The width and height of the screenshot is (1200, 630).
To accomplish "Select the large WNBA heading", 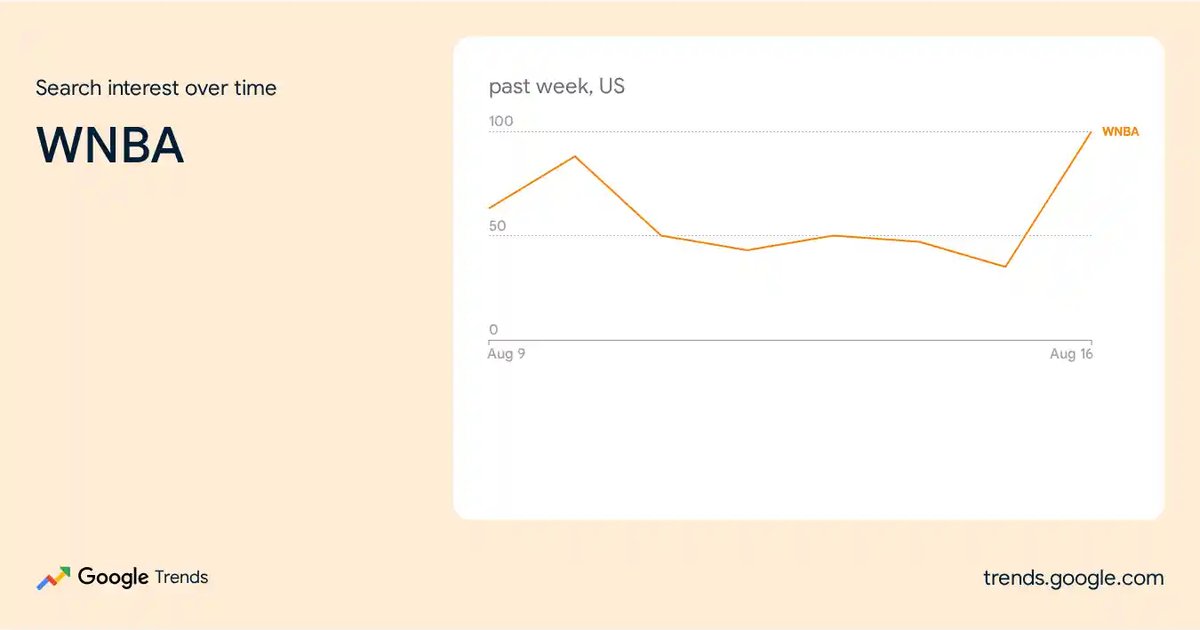I will 110,146.
